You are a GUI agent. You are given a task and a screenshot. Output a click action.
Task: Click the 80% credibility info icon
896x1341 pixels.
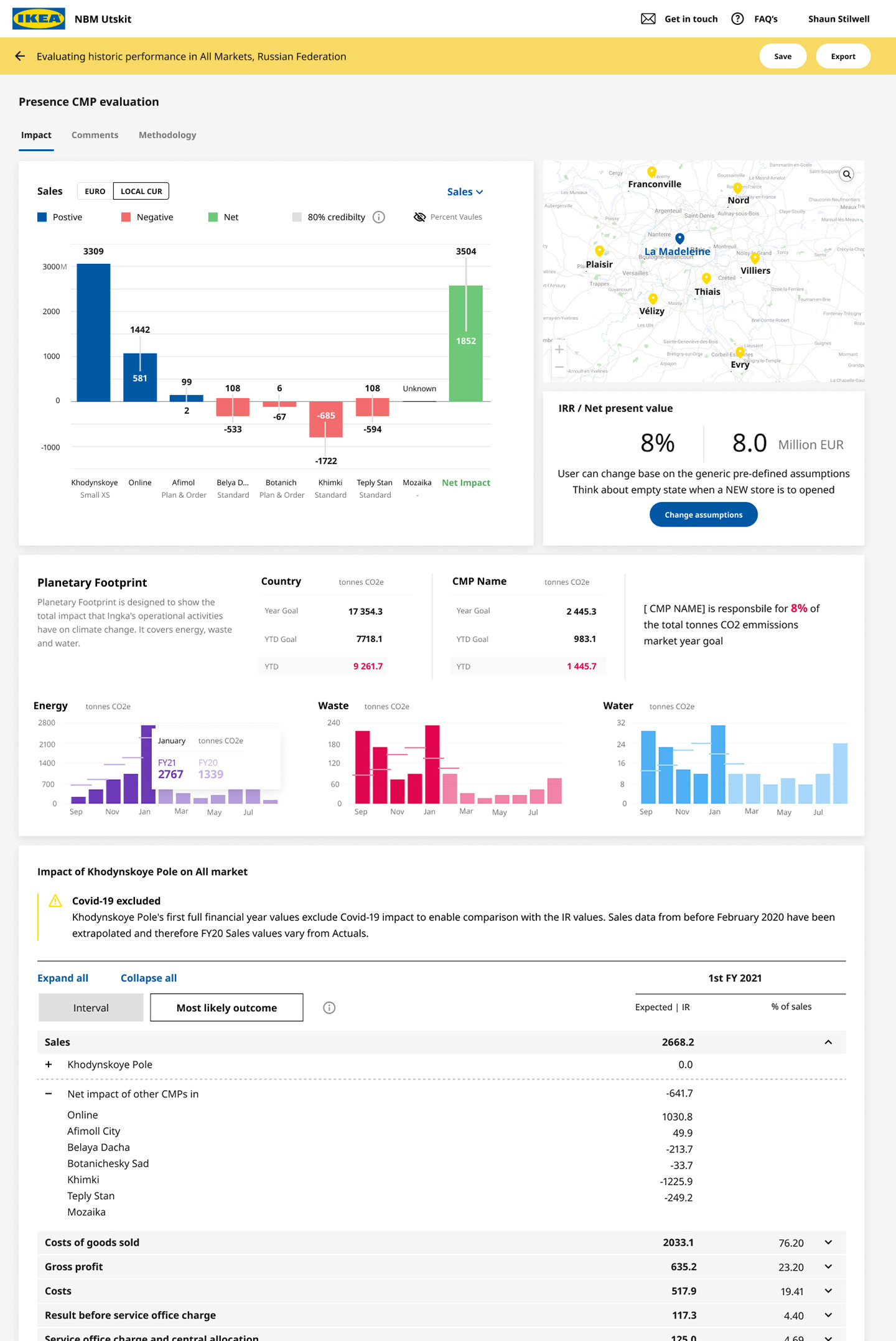[378, 217]
